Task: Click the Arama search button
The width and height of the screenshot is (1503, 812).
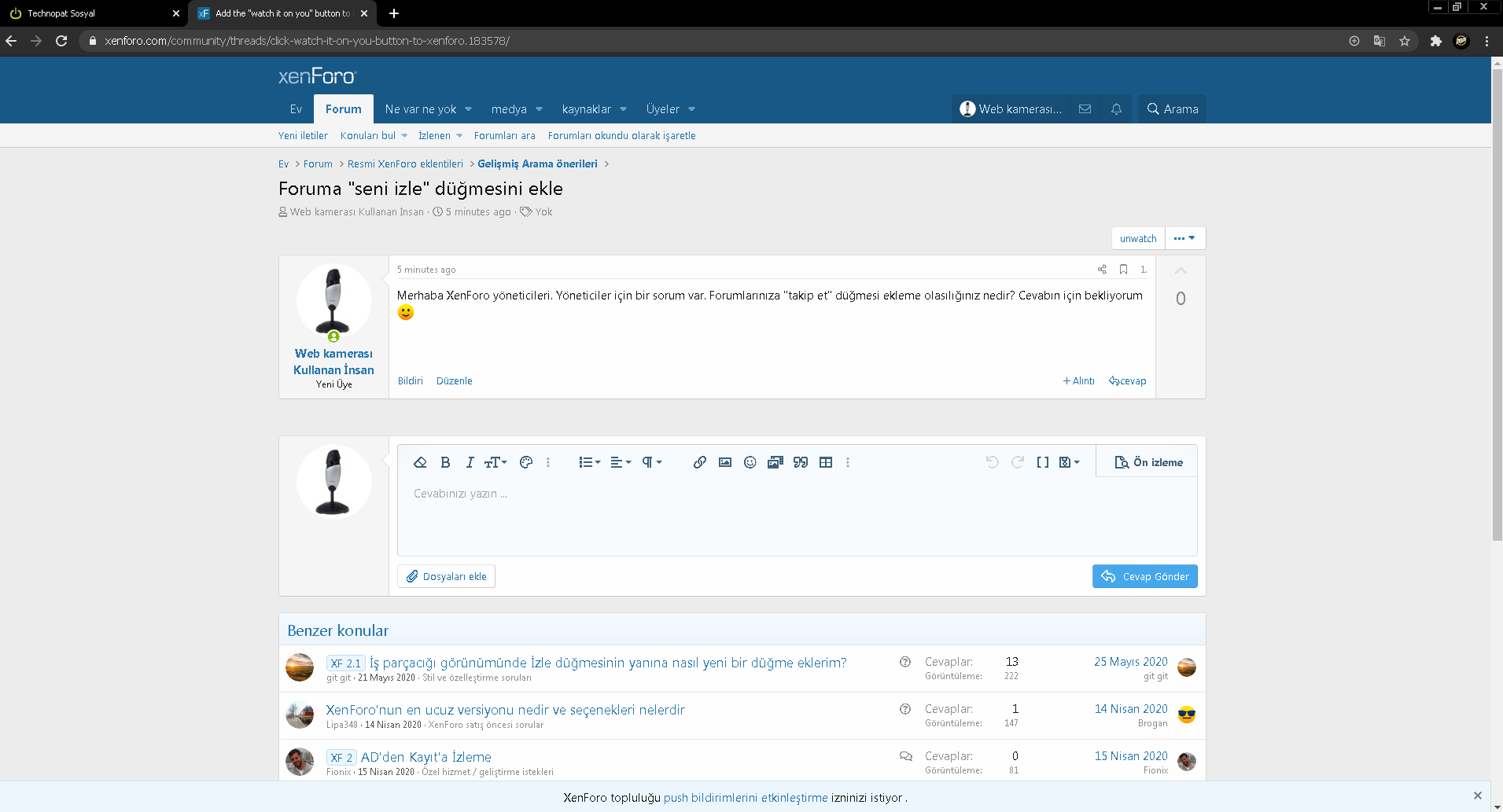Action: point(1172,109)
